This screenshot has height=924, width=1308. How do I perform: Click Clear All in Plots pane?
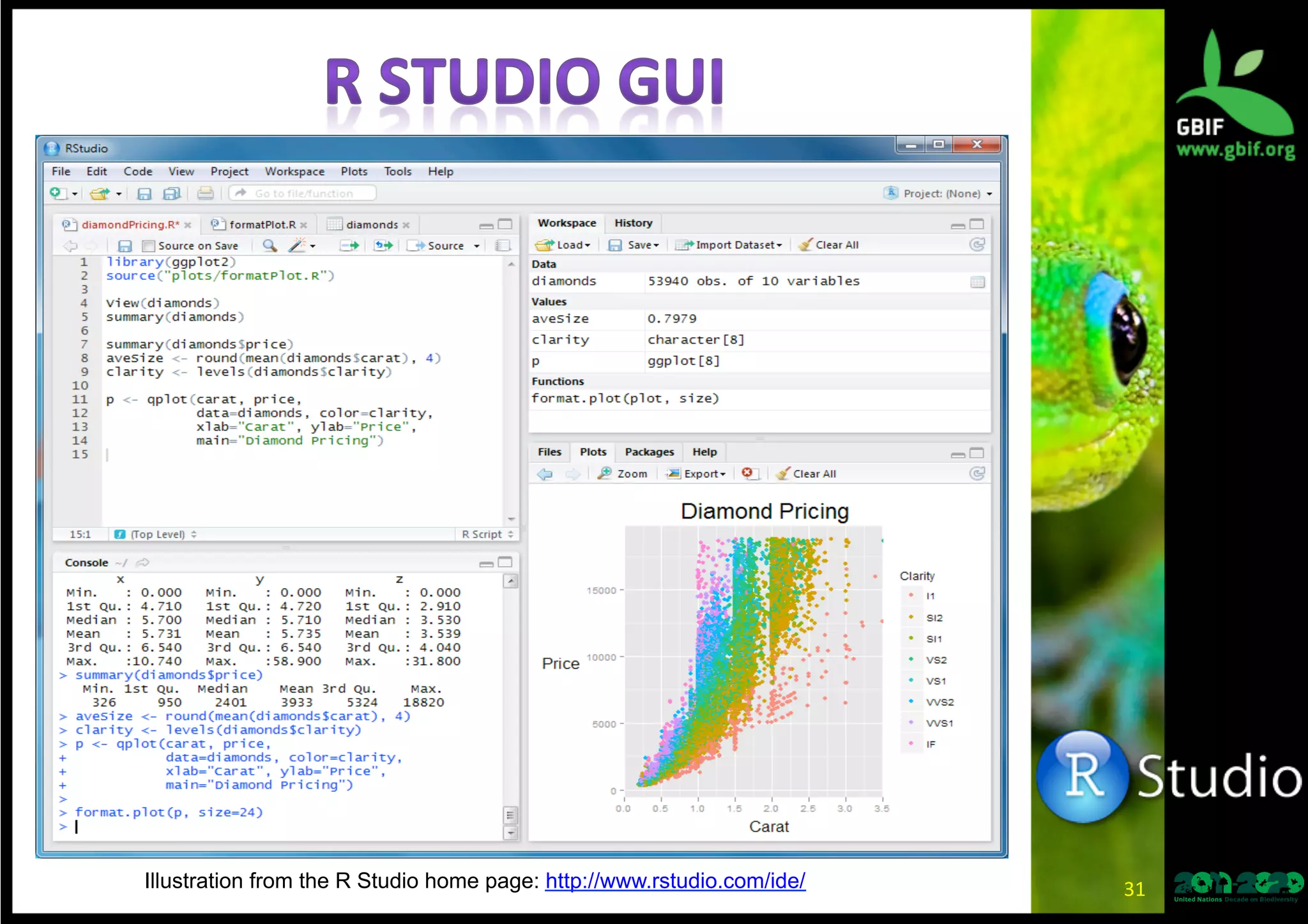click(806, 474)
